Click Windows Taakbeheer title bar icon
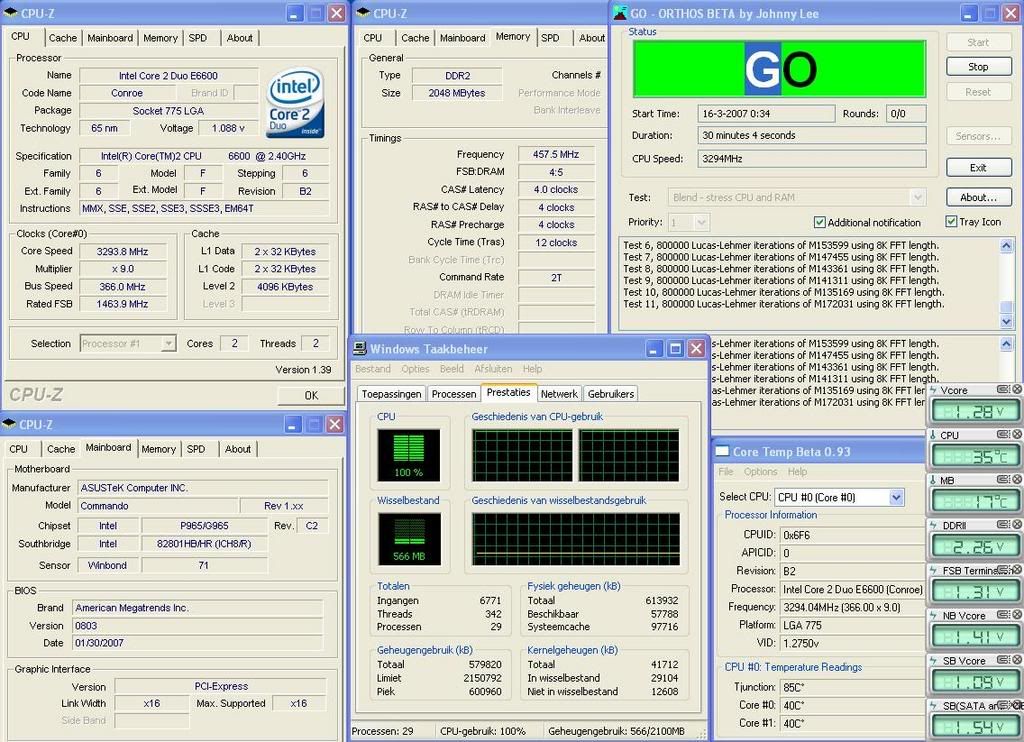Viewport: 1024px width, 742px height. coord(360,348)
